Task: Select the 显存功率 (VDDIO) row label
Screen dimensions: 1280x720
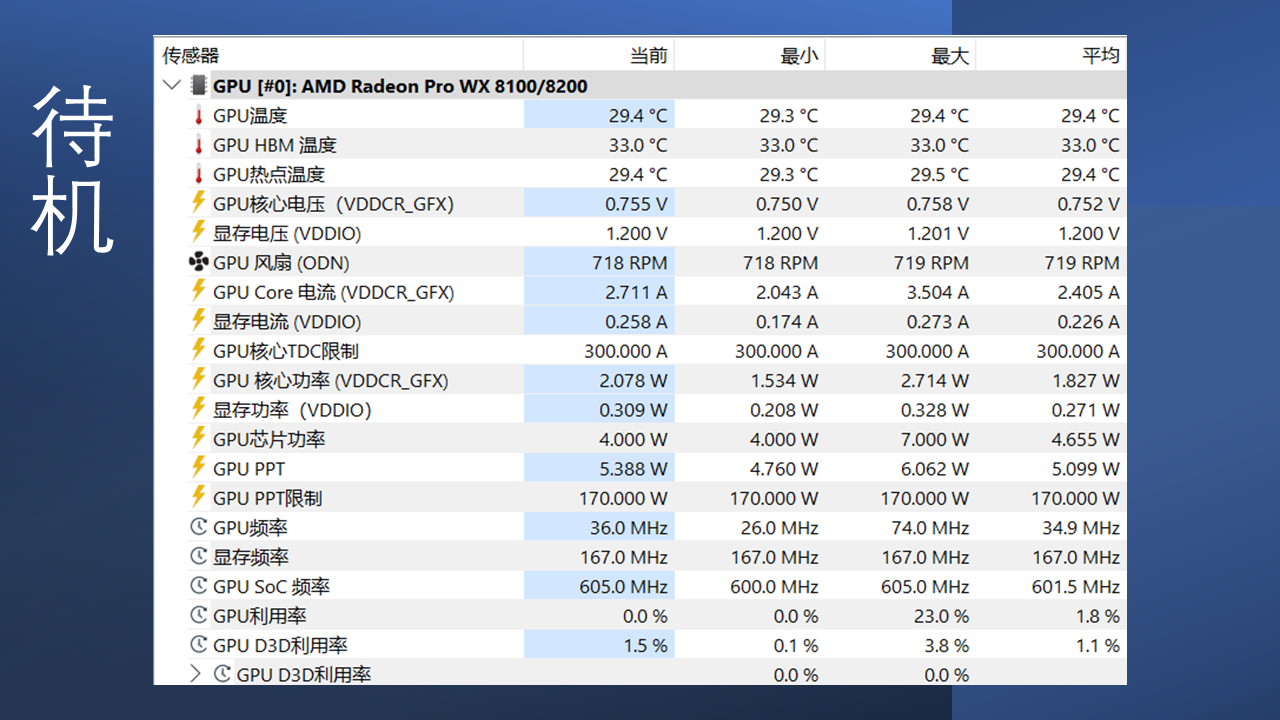Action: click(x=292, y=410)
